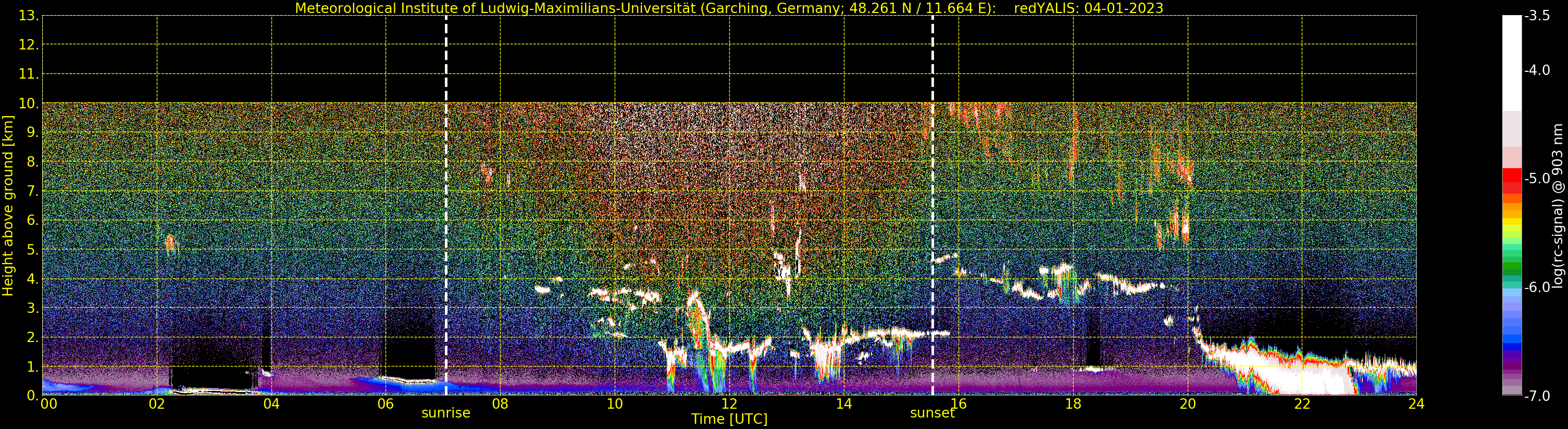This screenshot has height=429, width=1568.
Task: Click the colorbar value '-5.0'
Action: coord(1537,178)
